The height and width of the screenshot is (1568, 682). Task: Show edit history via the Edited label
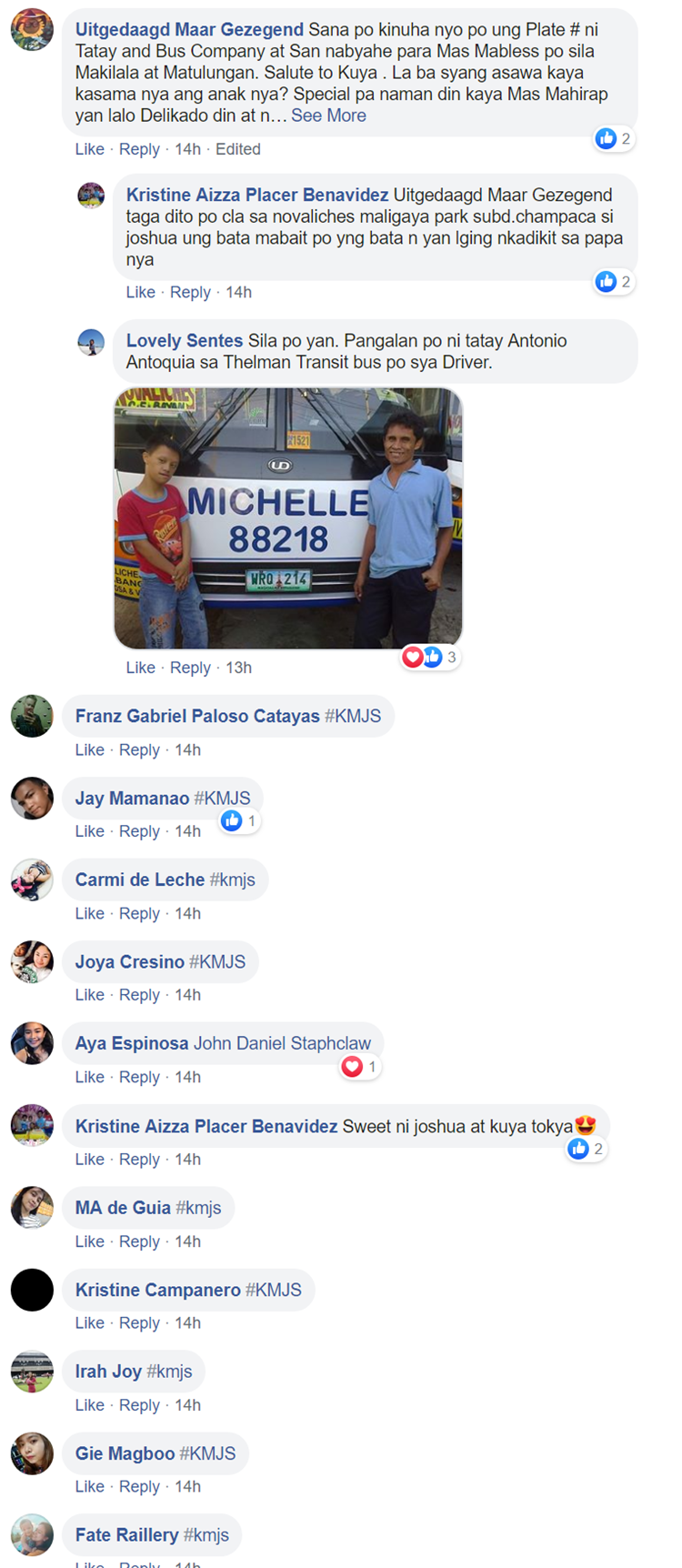tap(237, 149)
